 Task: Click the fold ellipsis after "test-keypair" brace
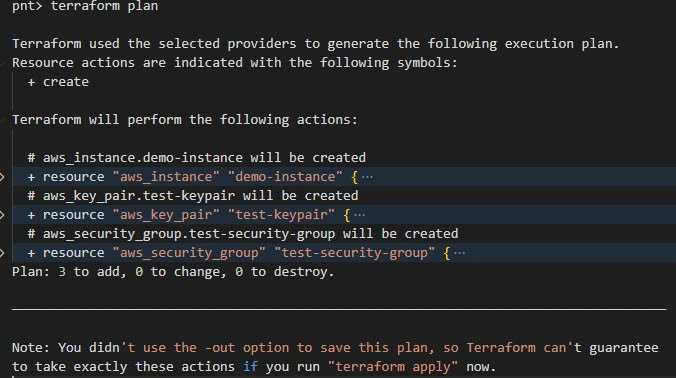tap(360, 215)
